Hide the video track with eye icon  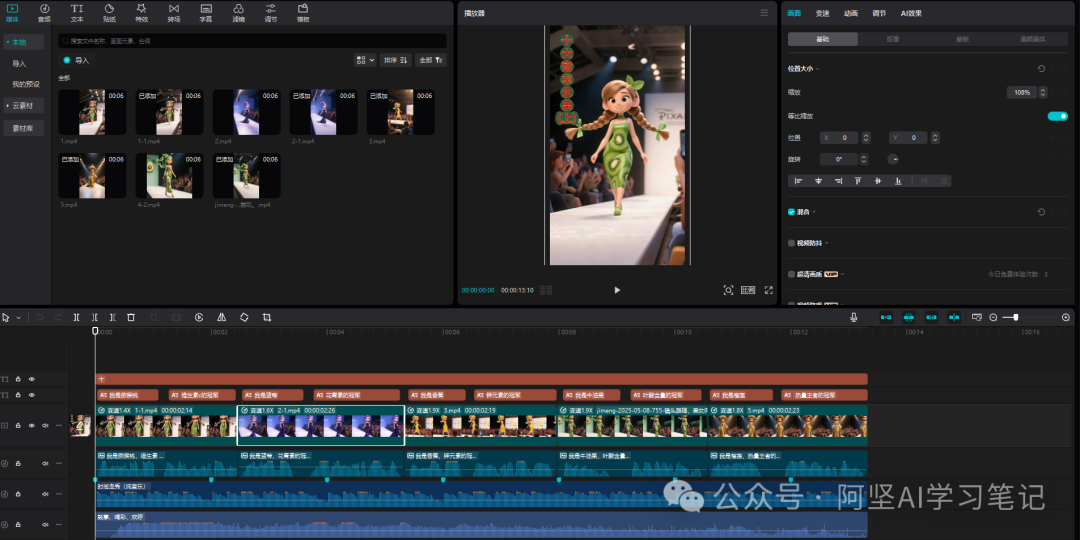pos(32,426)
